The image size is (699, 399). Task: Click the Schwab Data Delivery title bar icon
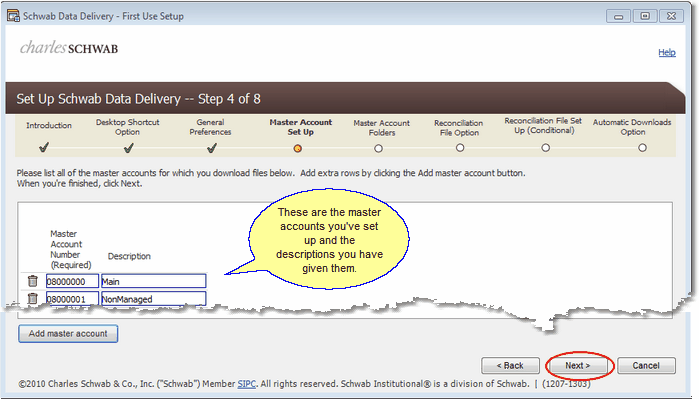click(13, 16)
